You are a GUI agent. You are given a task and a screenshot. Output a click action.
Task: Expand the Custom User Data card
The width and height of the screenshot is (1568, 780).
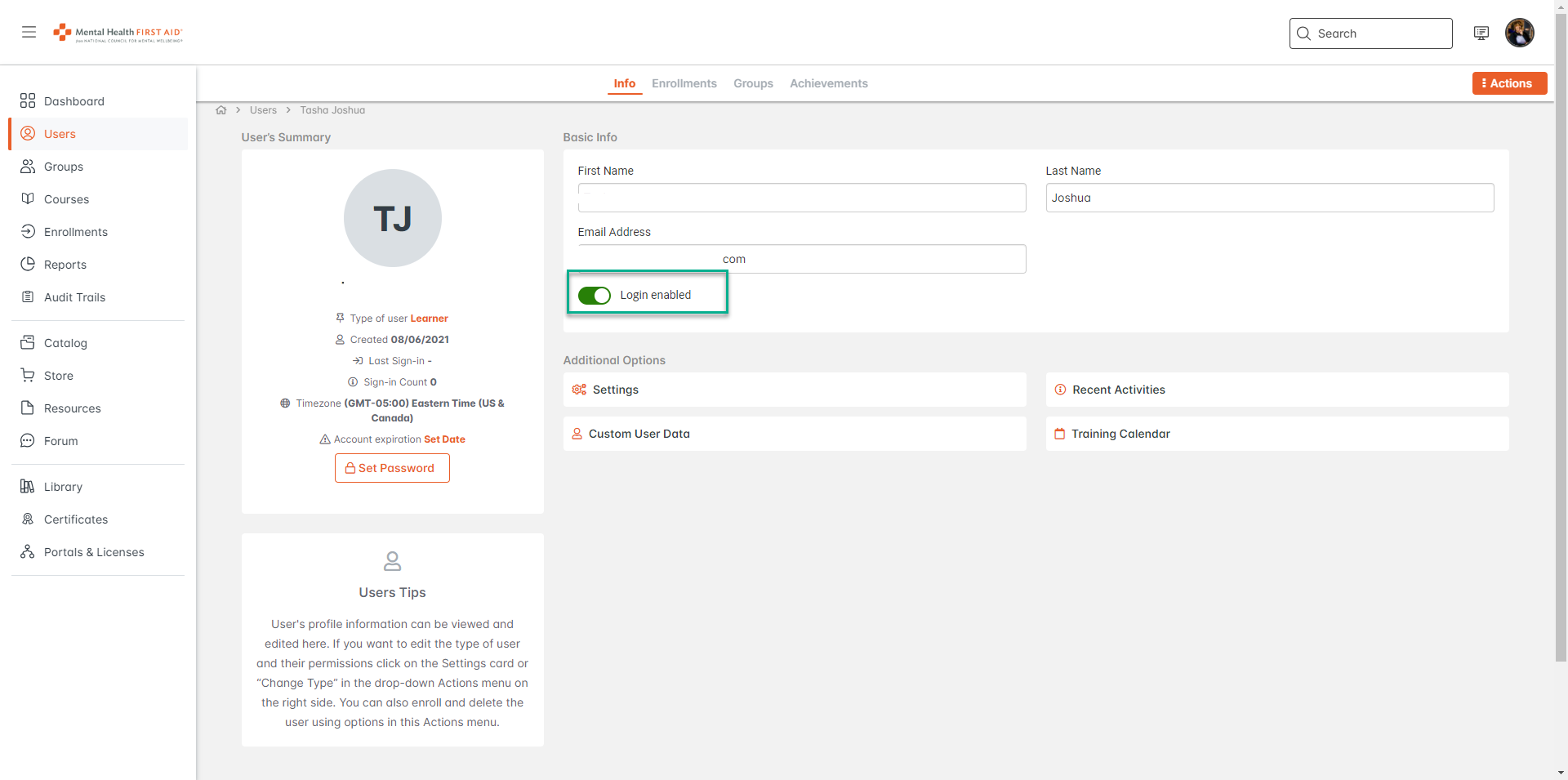pos(794,434)
